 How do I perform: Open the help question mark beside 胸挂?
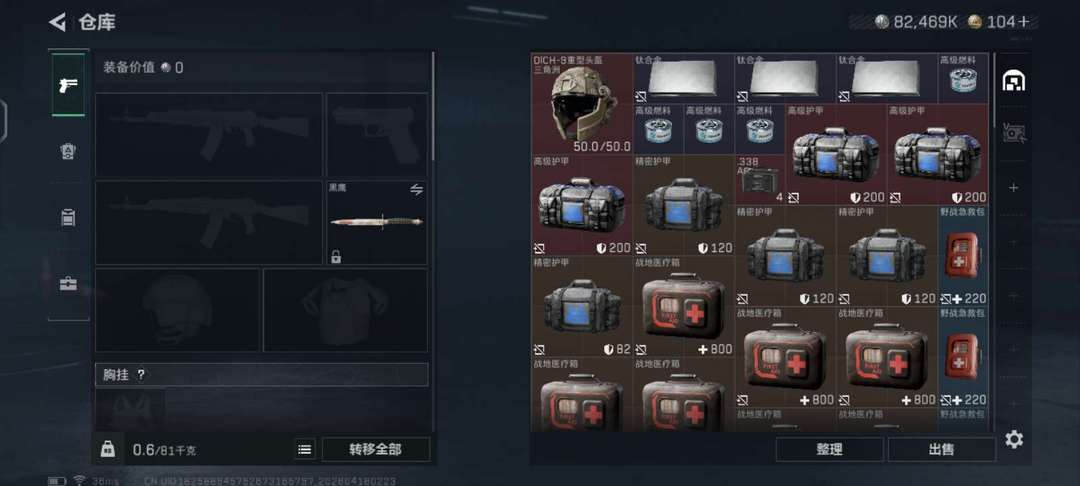[141, 375]
